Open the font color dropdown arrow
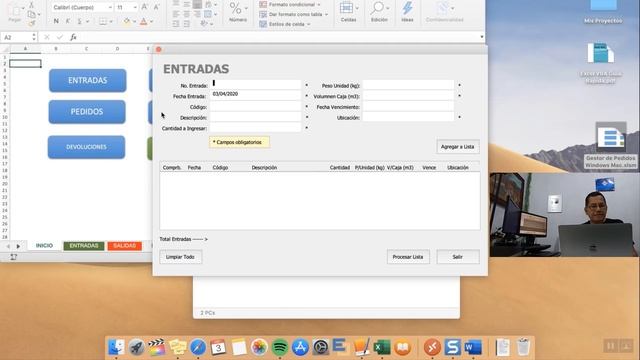Screen dimensions: 640x360 pos(151,22)
